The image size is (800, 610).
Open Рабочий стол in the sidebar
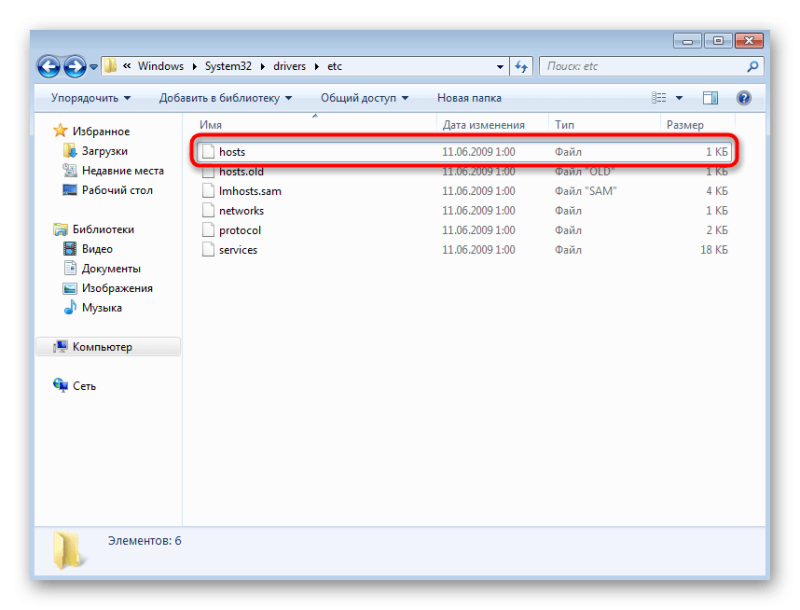[x=117, y=190]
